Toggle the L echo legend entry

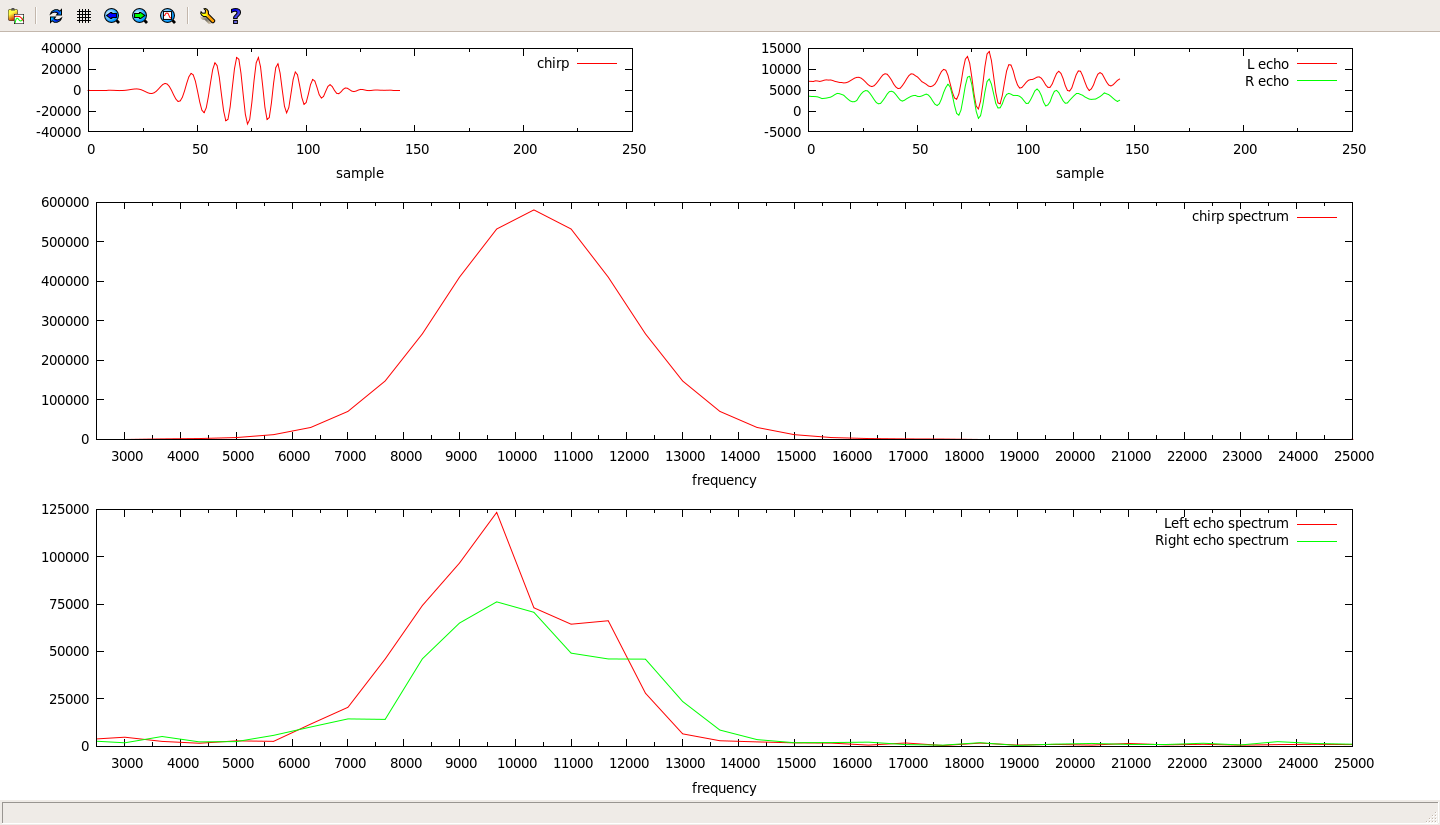click(1267, 64)
